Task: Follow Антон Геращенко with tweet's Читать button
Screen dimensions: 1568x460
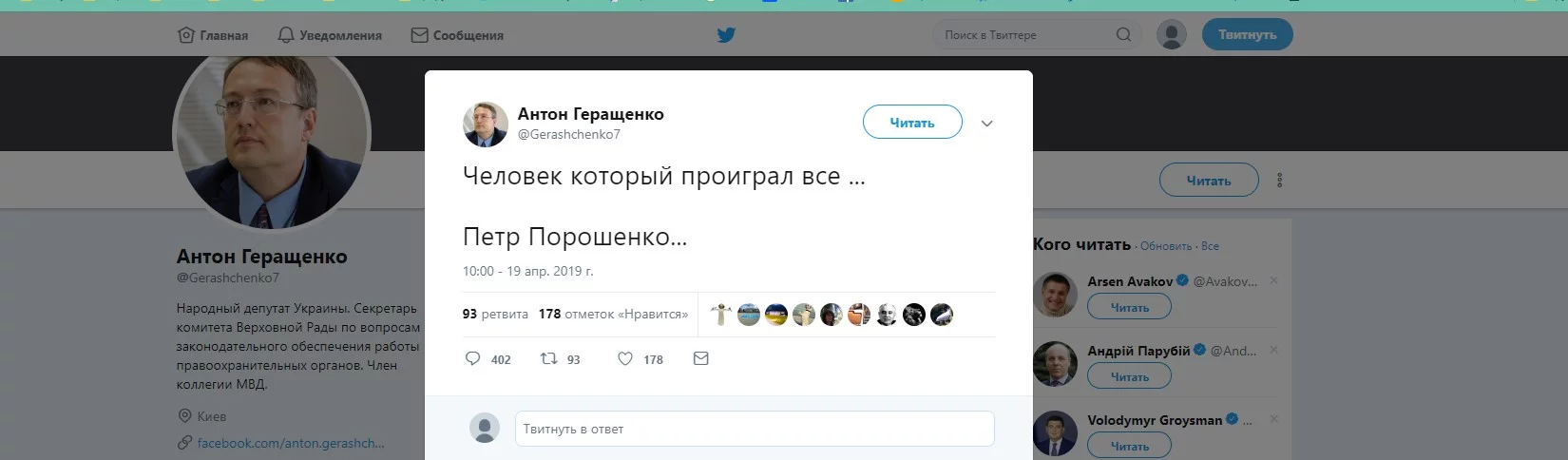Action: point(911,123)
